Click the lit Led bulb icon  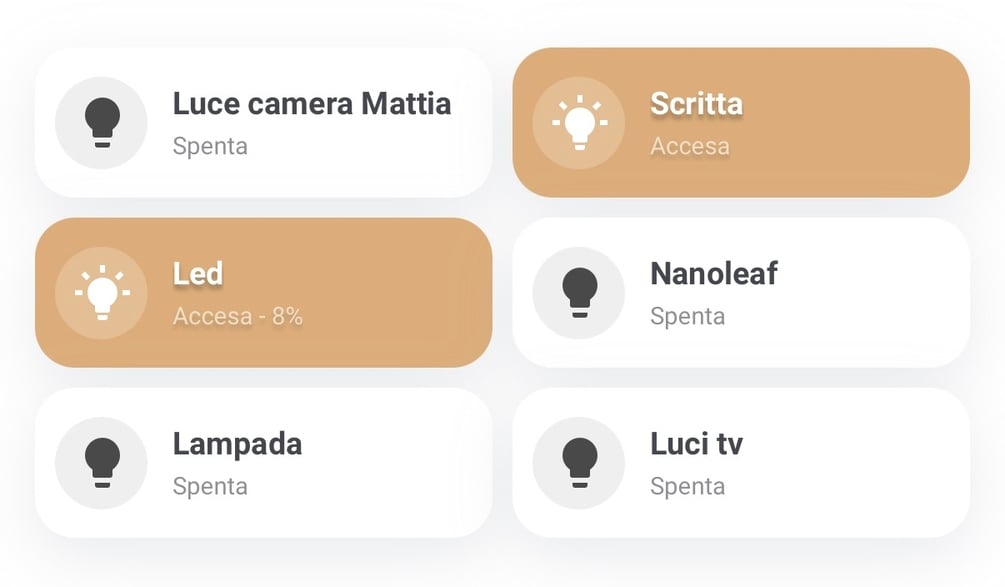click(101, 293)
